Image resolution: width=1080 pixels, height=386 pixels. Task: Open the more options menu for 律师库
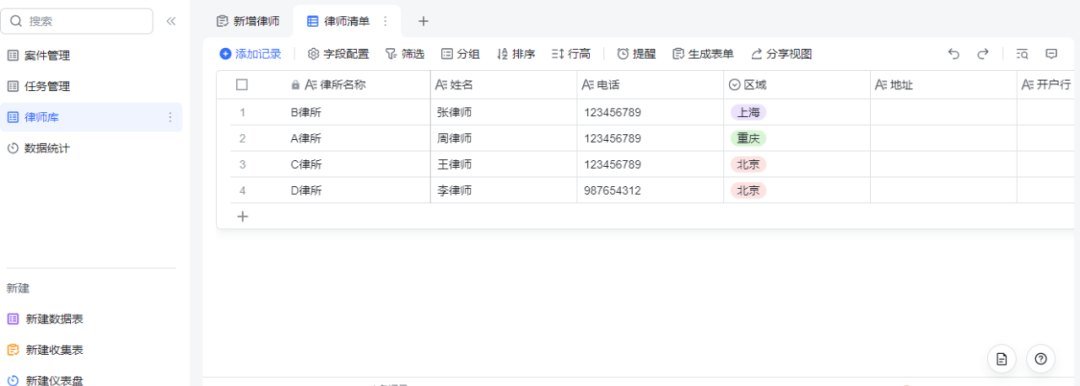point(170,117)
